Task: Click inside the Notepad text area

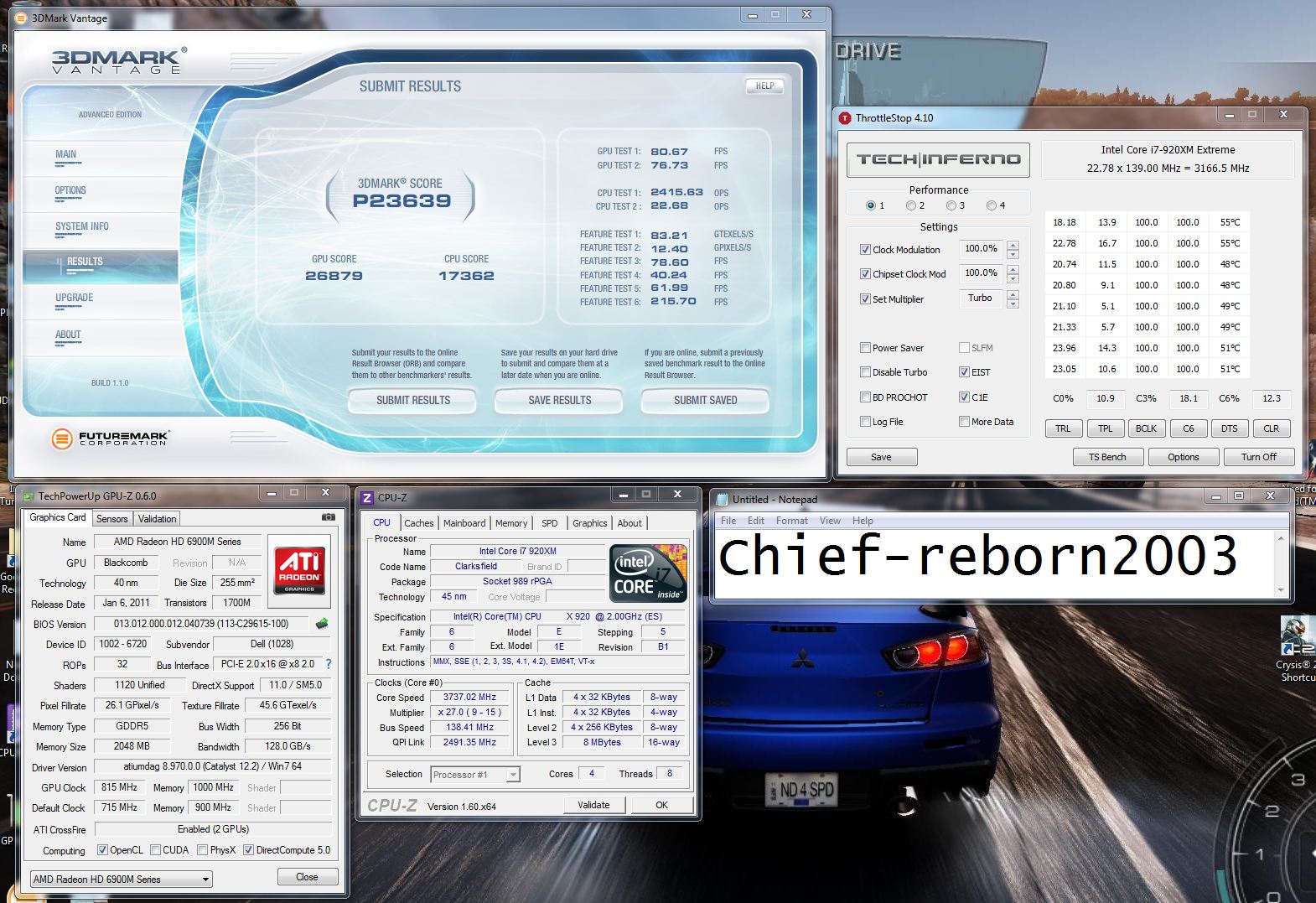Action: click(x=995, y=565)
